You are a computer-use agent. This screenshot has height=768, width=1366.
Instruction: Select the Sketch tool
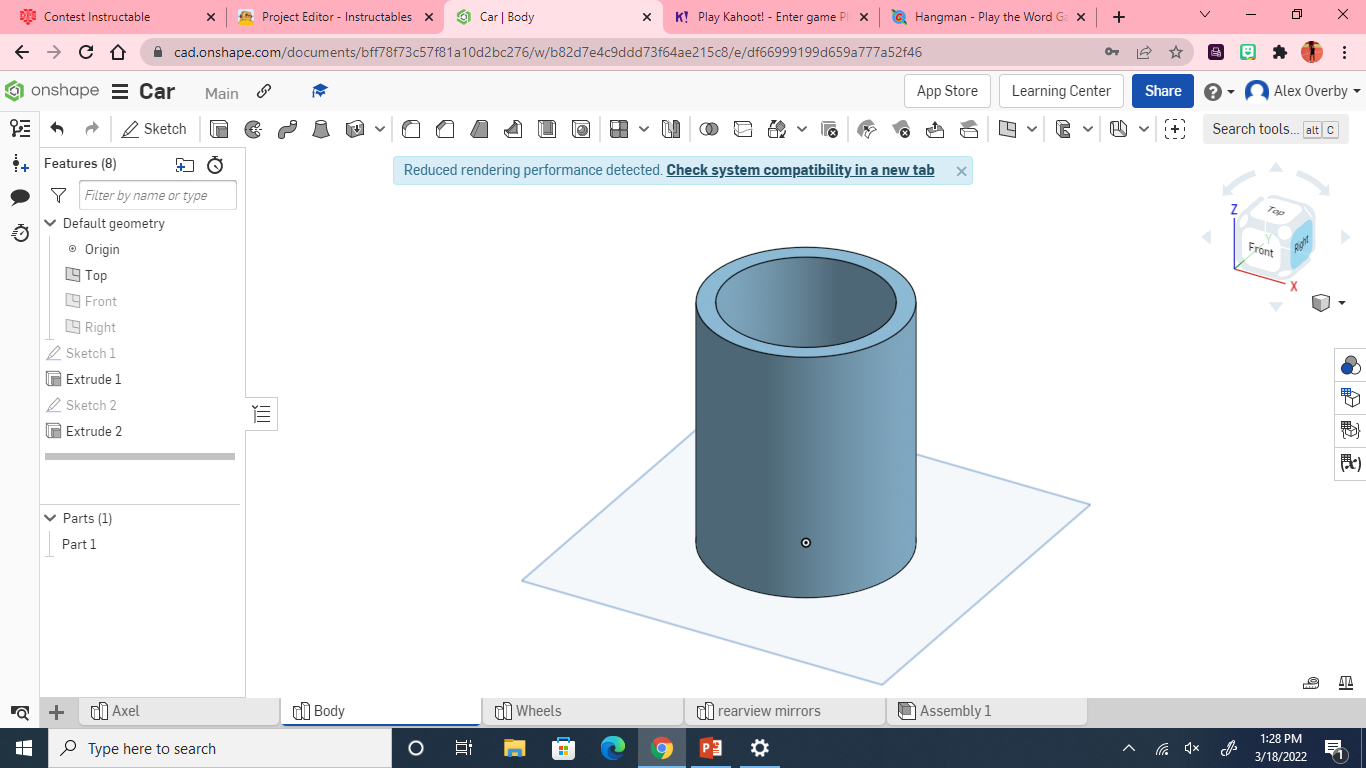click(x=155, y=128)
